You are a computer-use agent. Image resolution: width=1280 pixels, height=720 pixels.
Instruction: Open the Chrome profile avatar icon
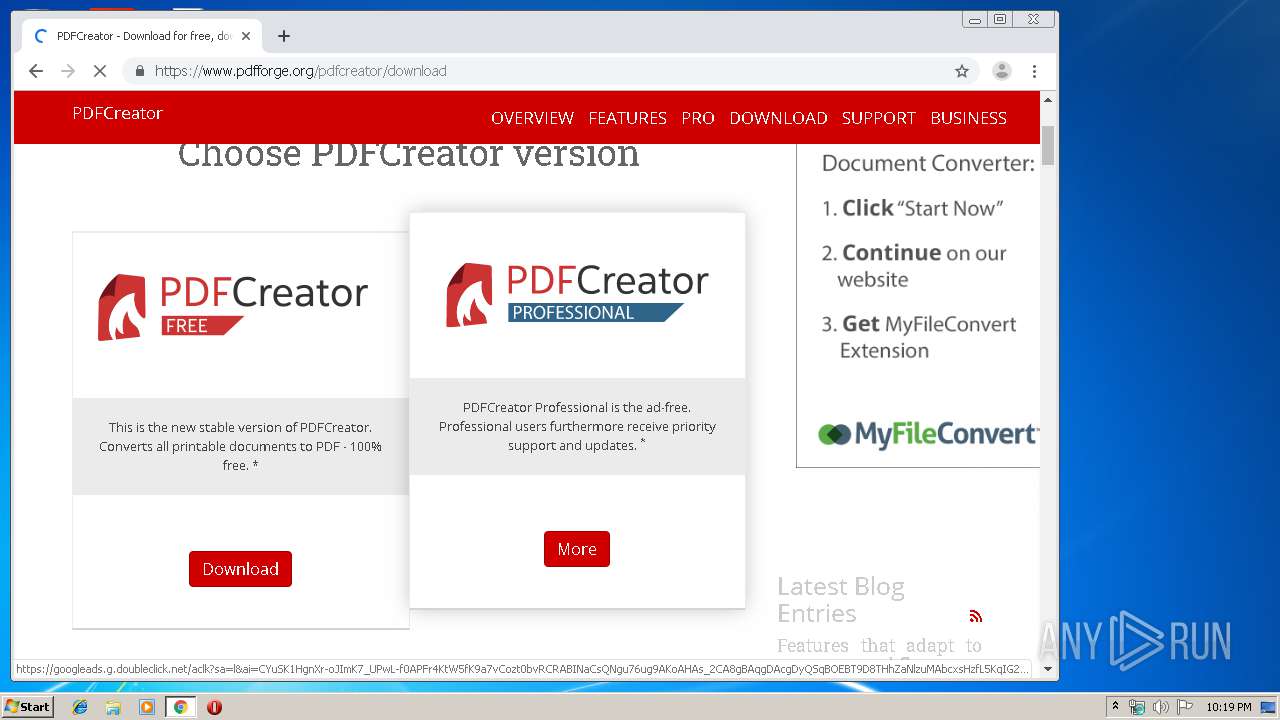[x=1001, y=71]
